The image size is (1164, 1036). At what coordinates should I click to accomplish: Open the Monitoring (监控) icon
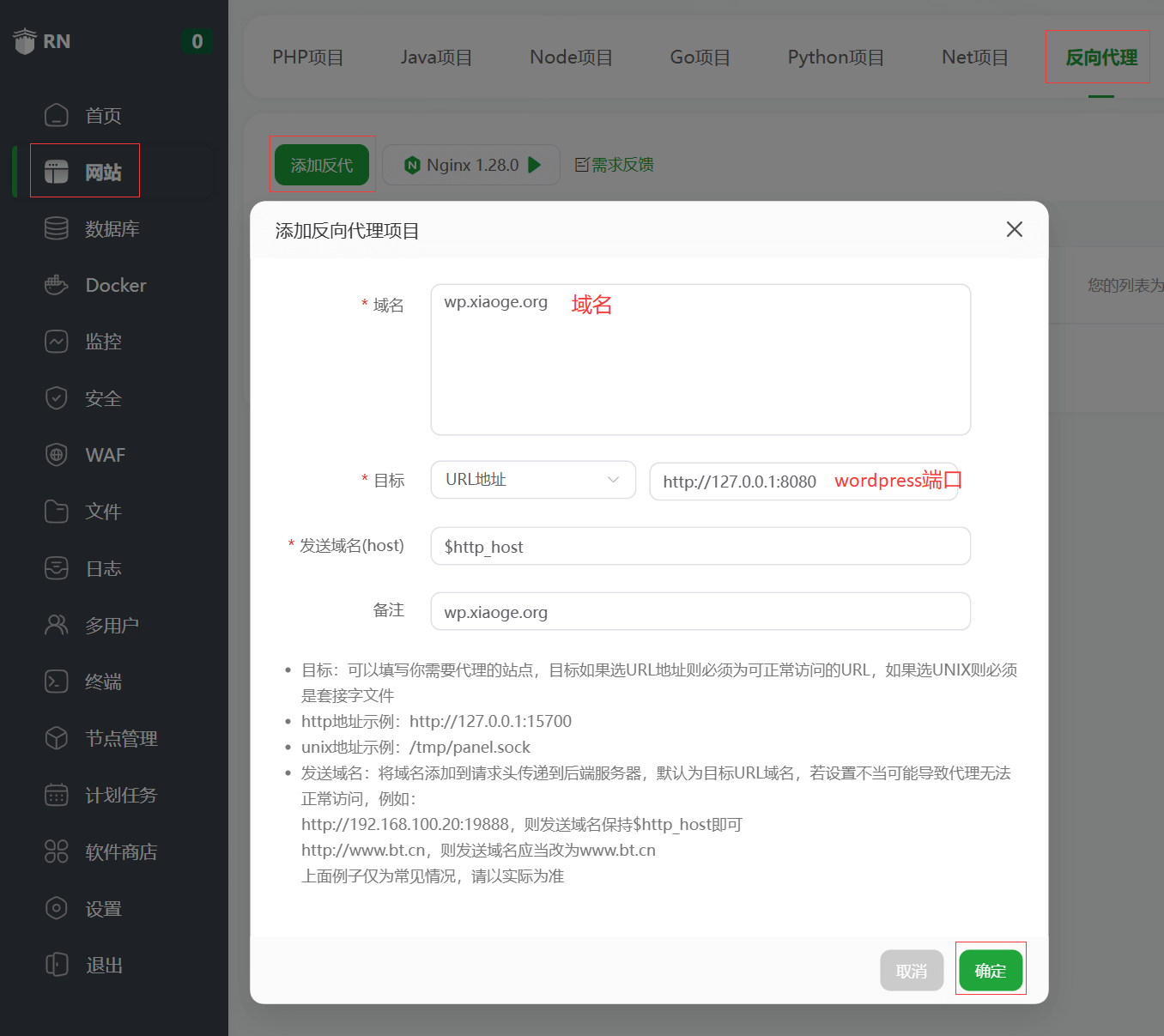click(57, 342)
